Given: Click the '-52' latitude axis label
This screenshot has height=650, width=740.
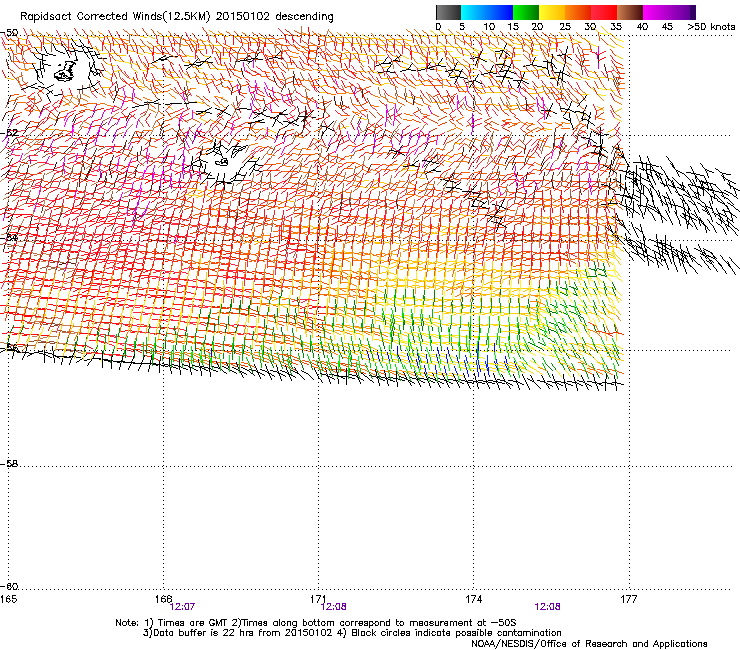Looking at the screenshot, I should (9, 133).
